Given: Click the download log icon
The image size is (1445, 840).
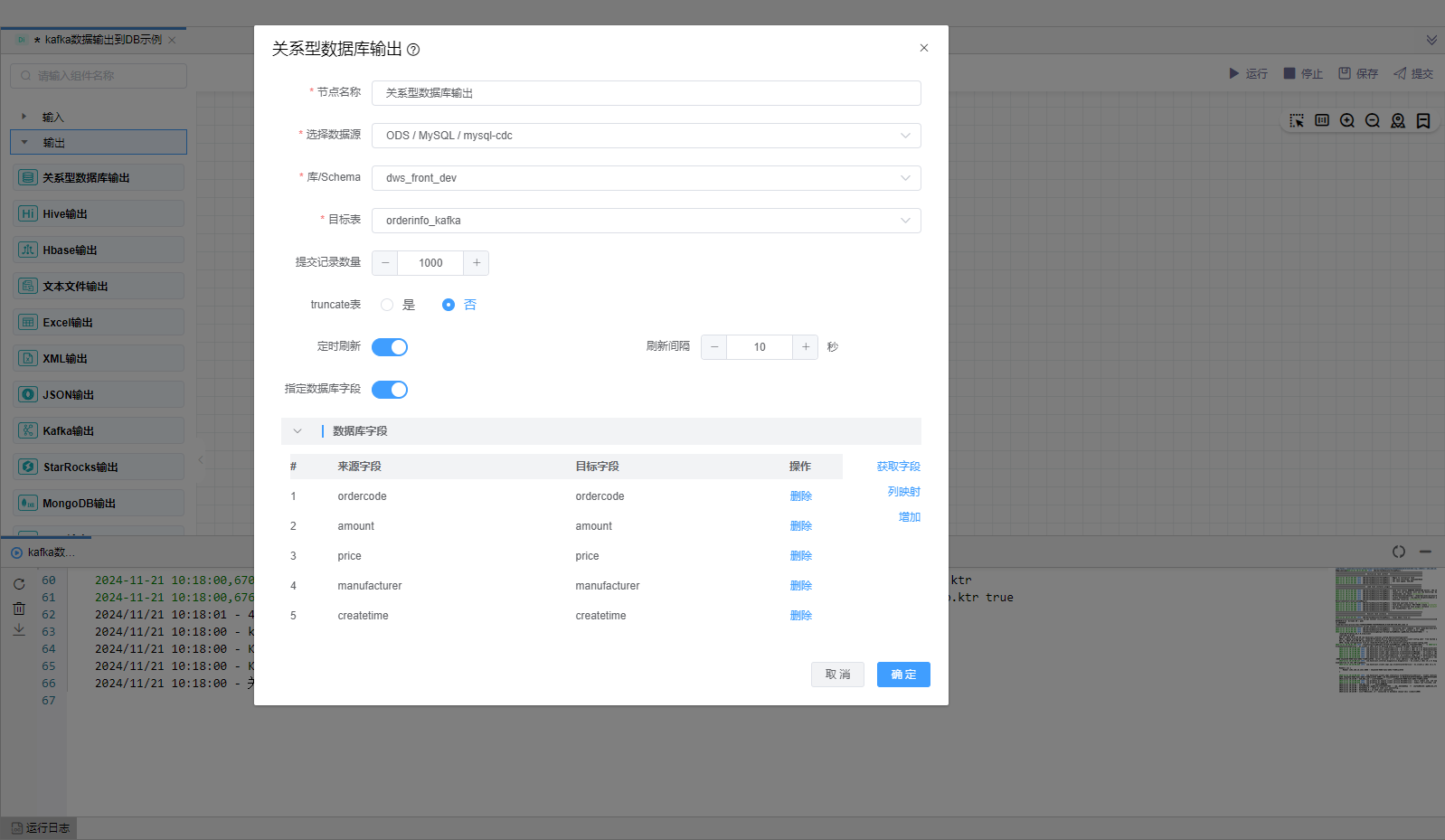Looking at the screenshot, I should click(x=19, y=630).
